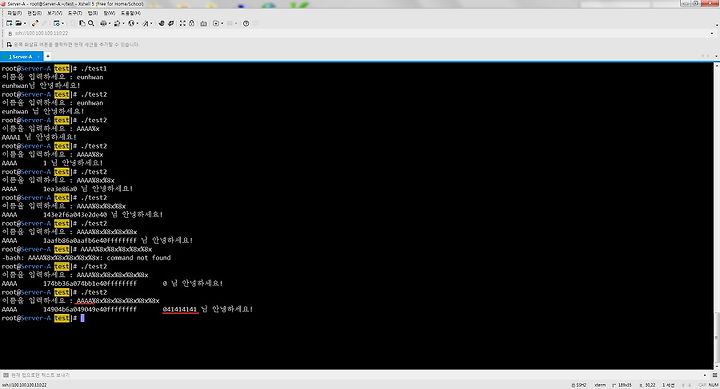
Task: Click the NUM status indicator
Action: 713,385
